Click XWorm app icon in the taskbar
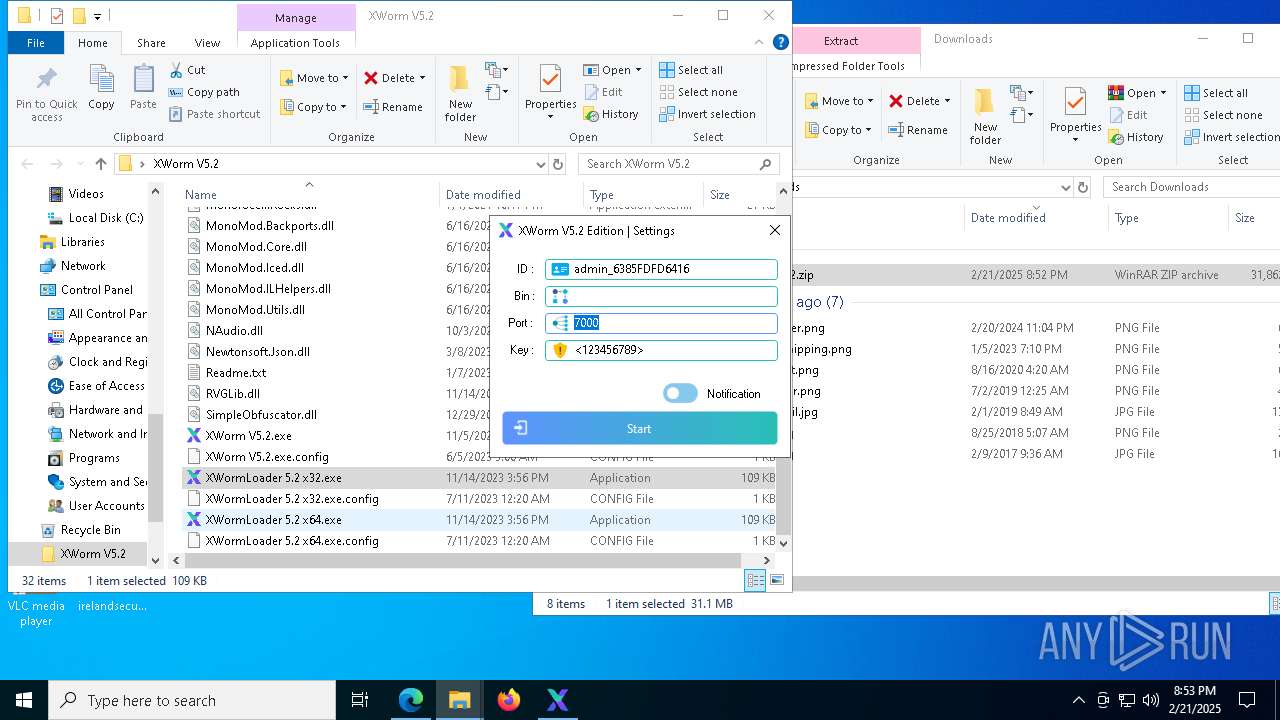This screenshot has height=720, width=1280. [x=558, y=700]
